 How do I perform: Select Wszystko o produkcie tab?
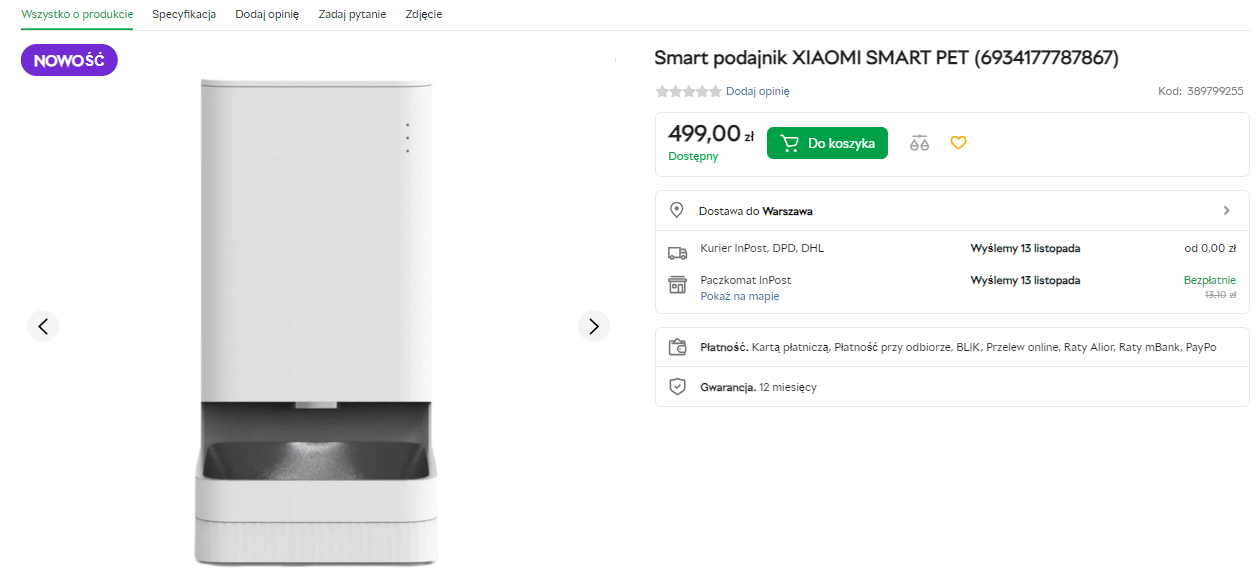coord(77,14)
